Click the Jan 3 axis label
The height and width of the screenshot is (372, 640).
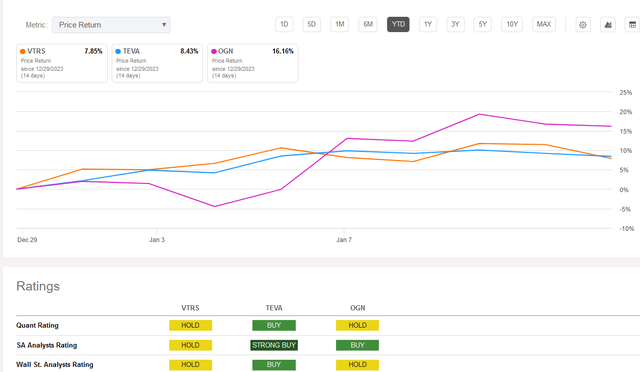[157, 240]
